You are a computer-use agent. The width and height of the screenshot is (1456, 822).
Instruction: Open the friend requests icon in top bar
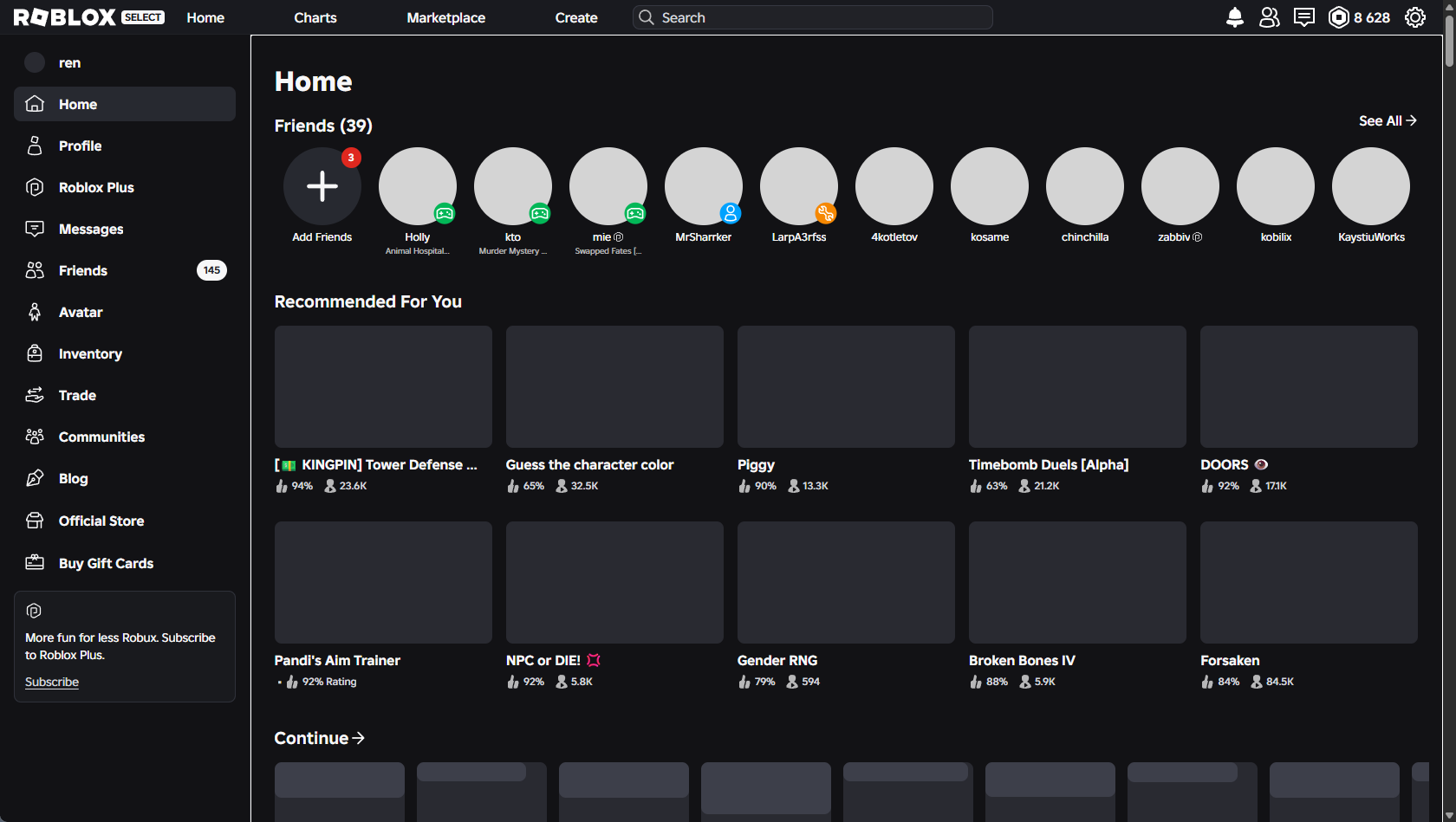[1270, 17]
